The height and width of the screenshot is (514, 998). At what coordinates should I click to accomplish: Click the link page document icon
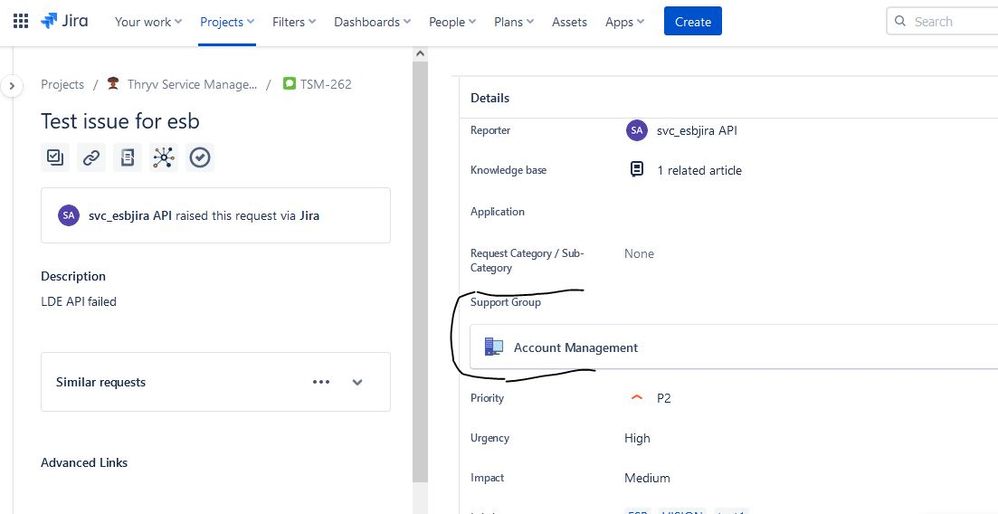(x=127, y=157)
